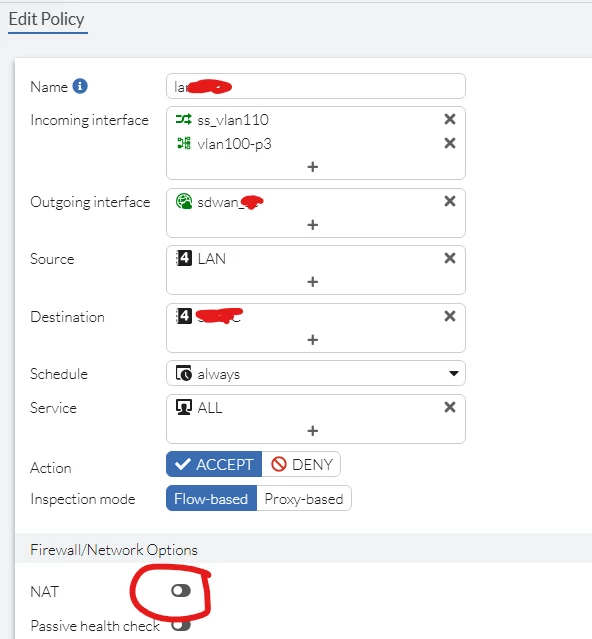The width and height of the screenshot is (592, 639).
Task: Click the ss_vlan110 interface icon
Action: pos(183,119)
